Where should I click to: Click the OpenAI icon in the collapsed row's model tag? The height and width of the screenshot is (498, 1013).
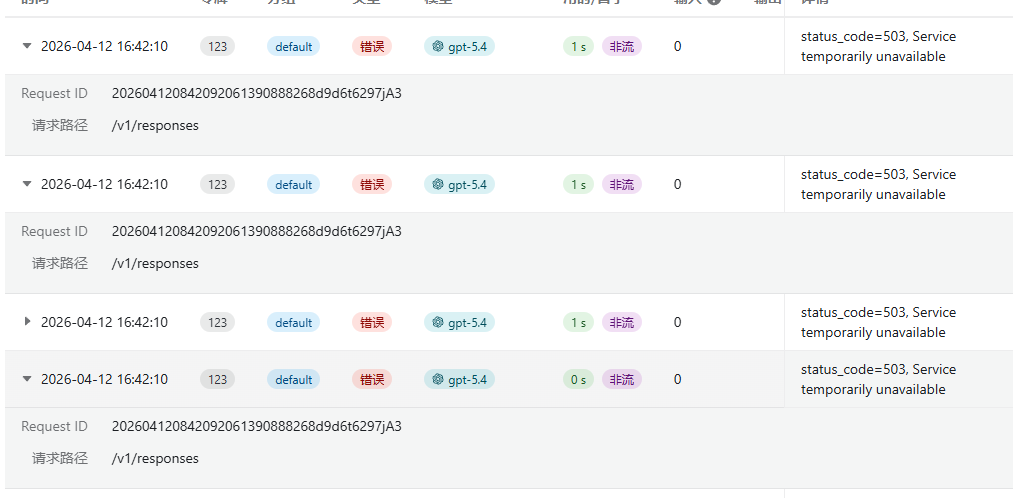pos(439,322)
